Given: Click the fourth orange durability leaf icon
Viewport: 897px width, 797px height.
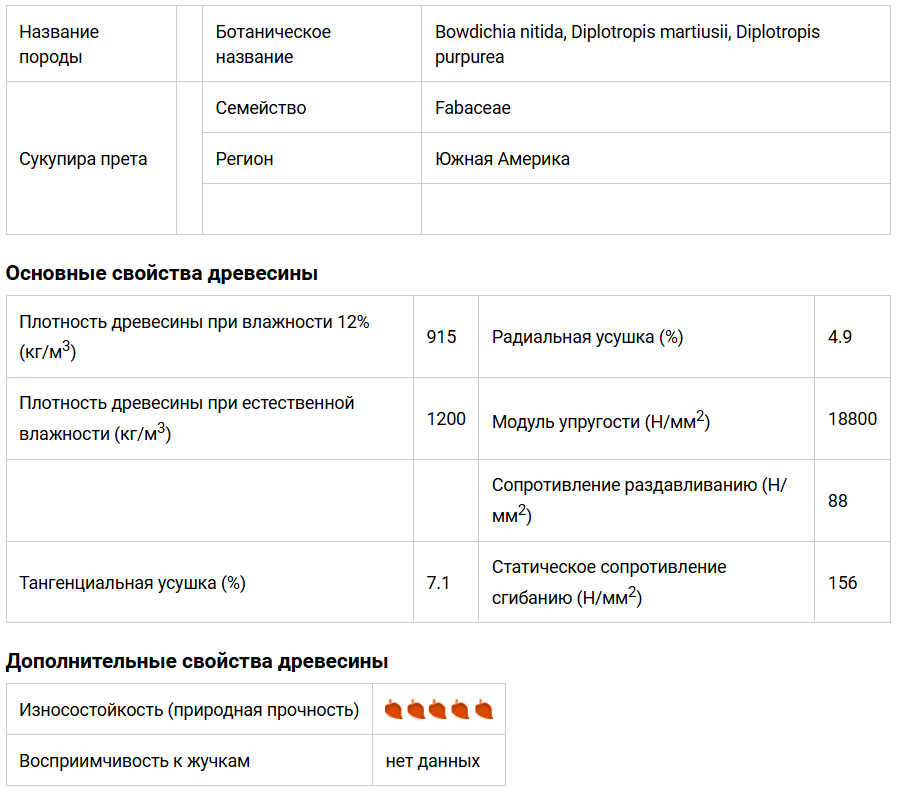Looking at the screenshot, I should pos(460,709).
